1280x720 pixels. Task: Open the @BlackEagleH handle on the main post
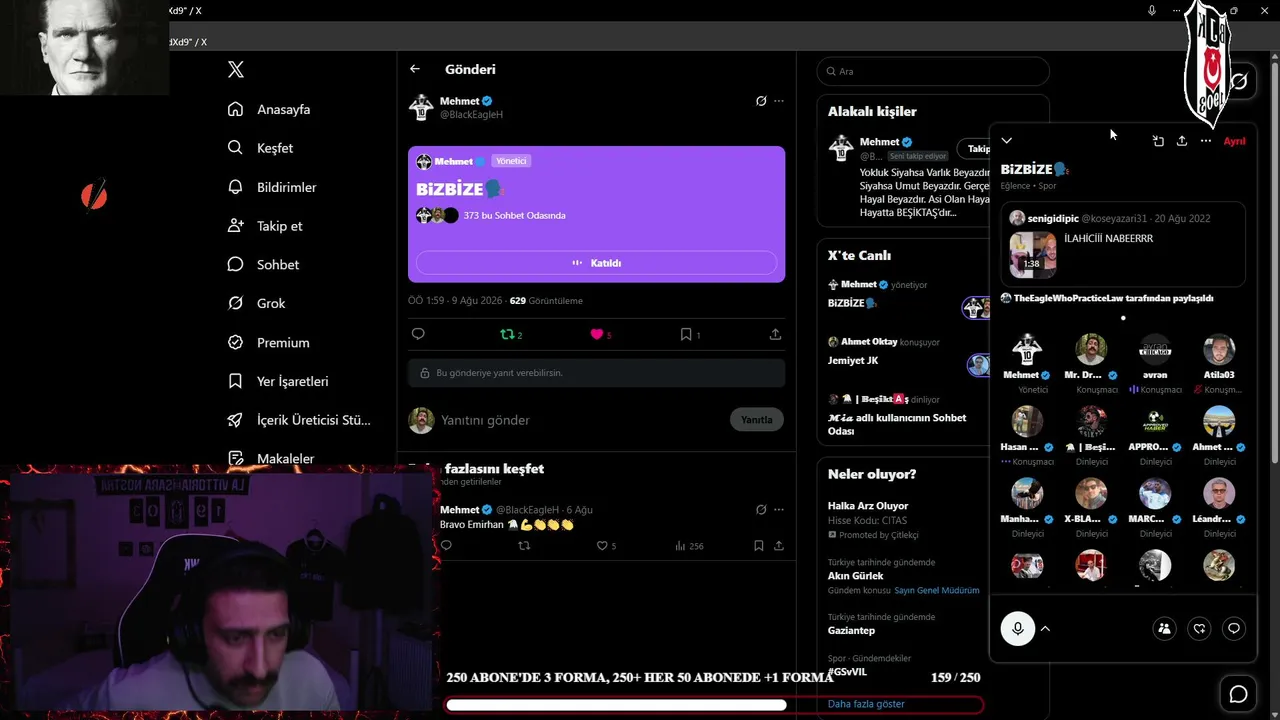point(471,115)
